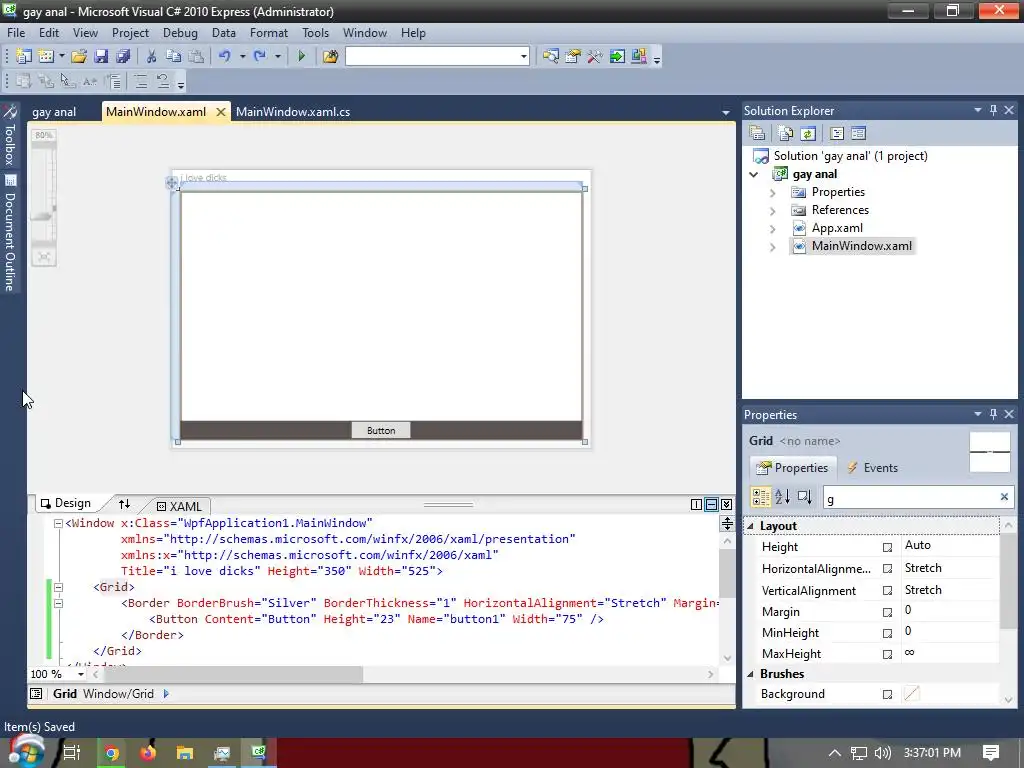Click Solution Explorer's Properties icon
The height and width of the screenshot is (768, 1024).
click(x=758, y=133)
